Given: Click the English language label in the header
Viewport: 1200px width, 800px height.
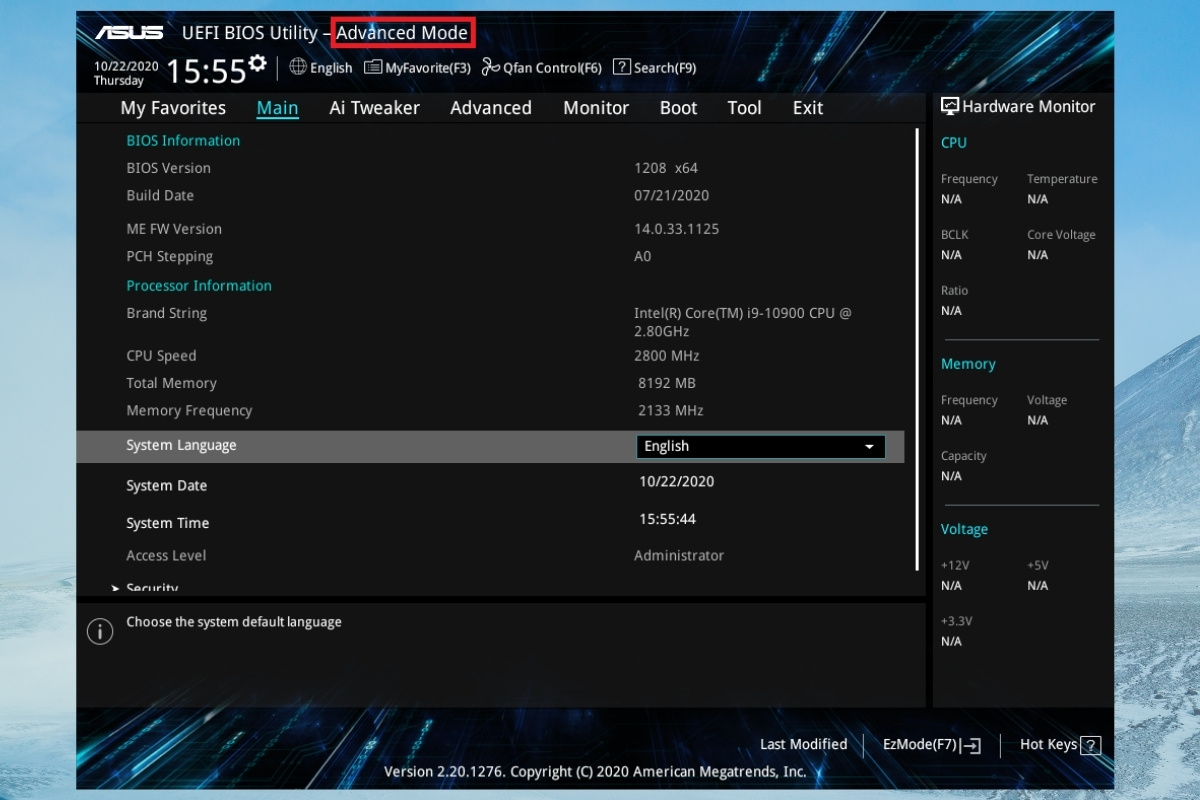Looking at the screenshot, I should pyautogui.click(x=331, y=68).
